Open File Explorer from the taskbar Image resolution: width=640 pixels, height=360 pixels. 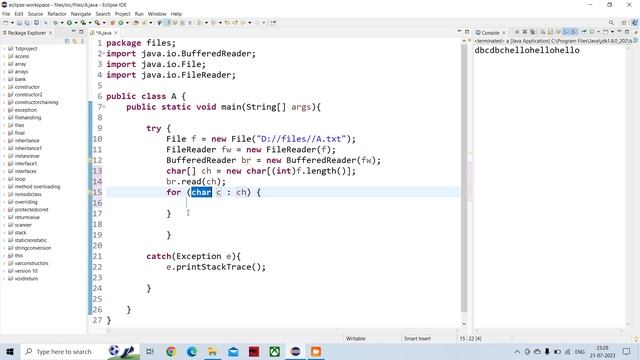[x=212, y=351]
